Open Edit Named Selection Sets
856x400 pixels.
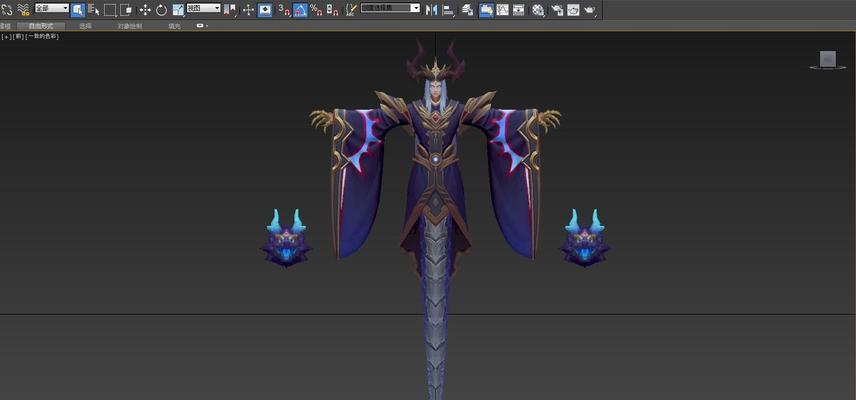pos(352,9)
